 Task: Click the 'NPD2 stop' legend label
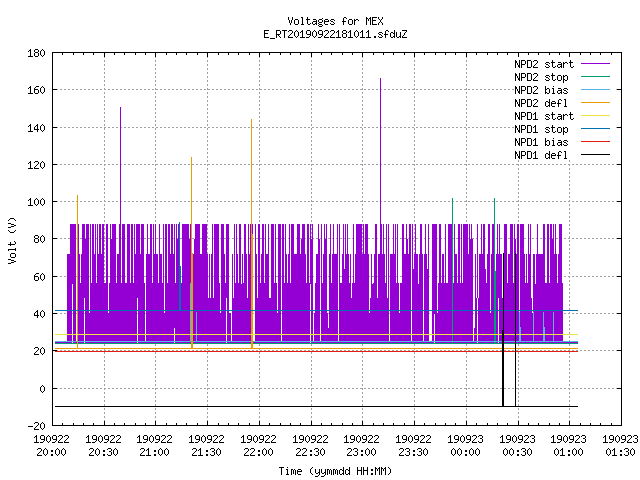click(541, 77)
